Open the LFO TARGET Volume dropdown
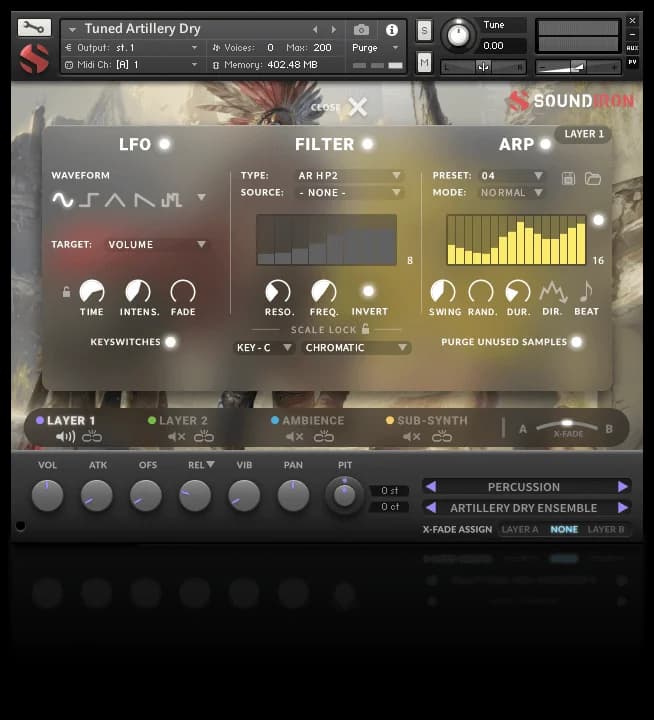 pos(156,245)
